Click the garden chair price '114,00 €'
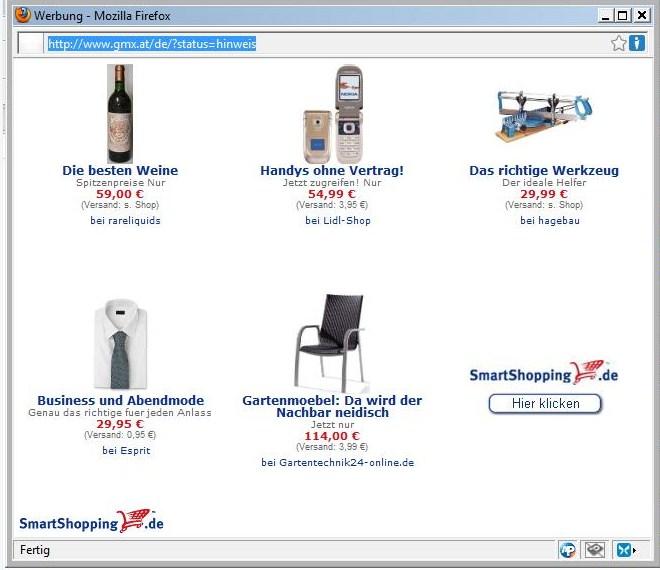 coord(332,436)
